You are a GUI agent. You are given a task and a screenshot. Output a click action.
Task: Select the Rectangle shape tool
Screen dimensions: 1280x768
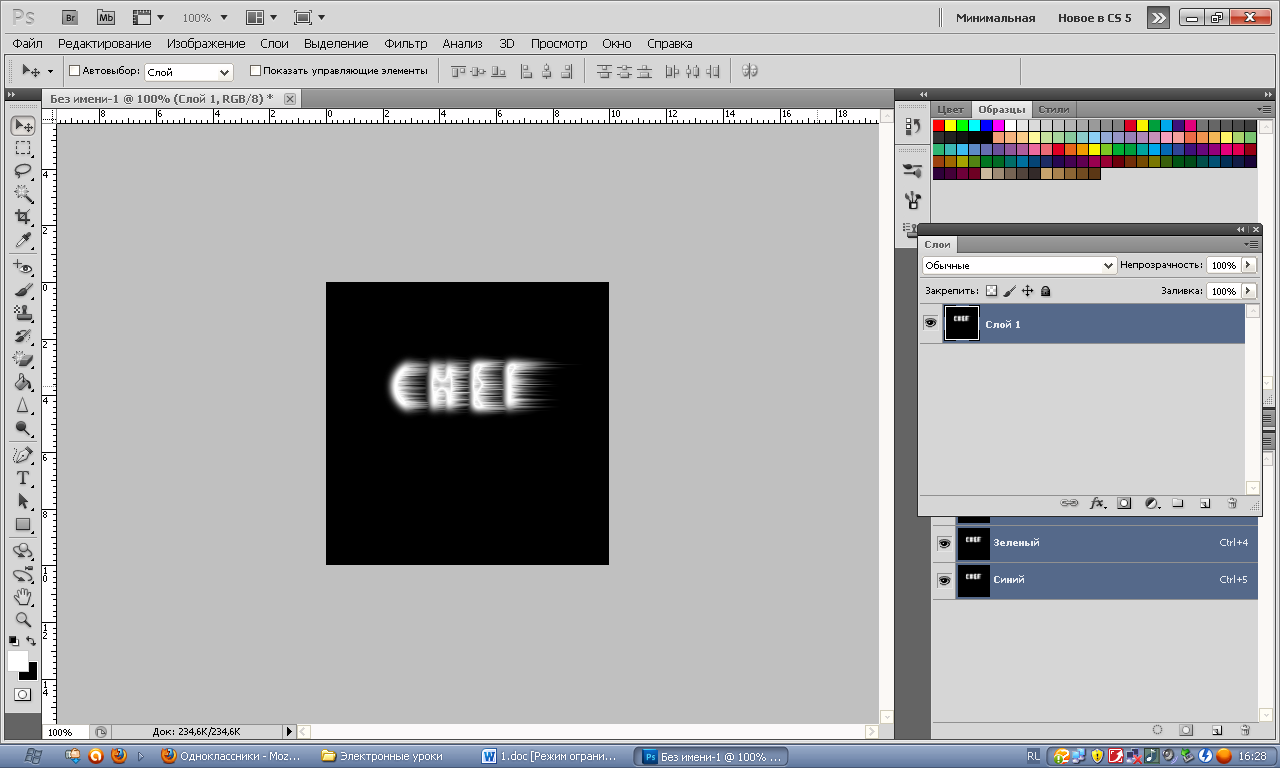[23, 524]
